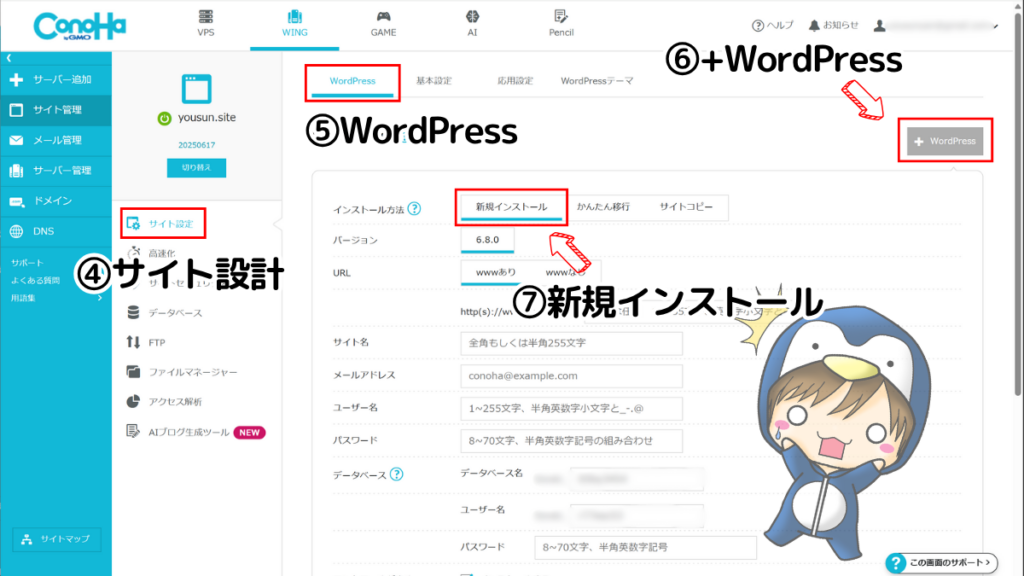The width and height of the screenshot is (1024, 576).
Task: Click the サイト設定 gear icon
Action: coord(133,223)
